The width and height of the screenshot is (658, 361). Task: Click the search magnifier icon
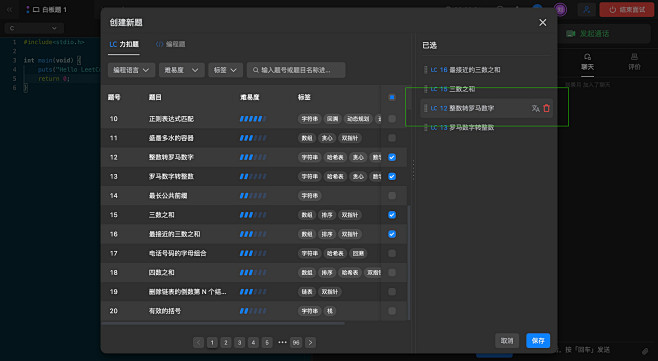pyautogui.click(x=256, y=70)
